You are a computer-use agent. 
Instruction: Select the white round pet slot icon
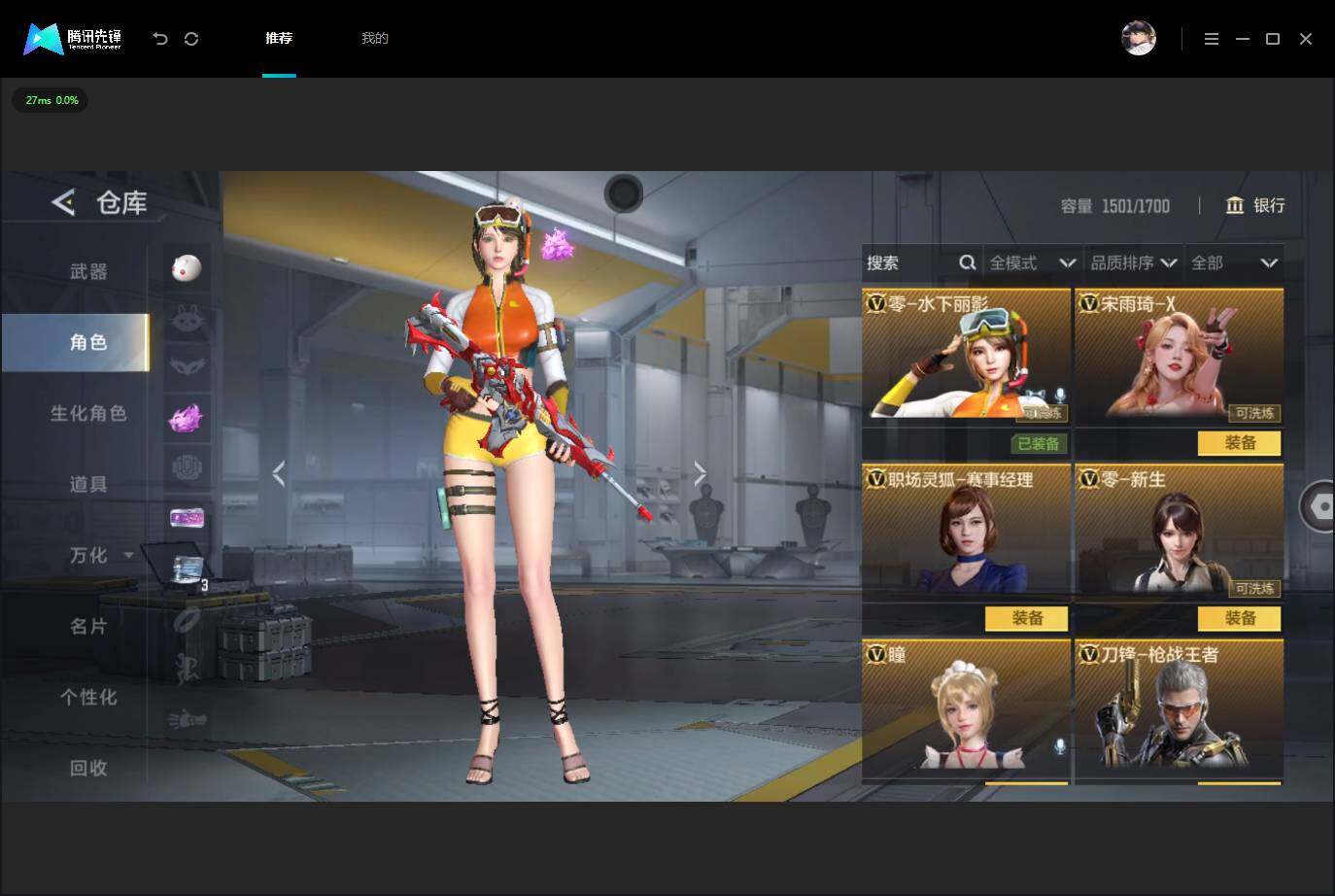tap(186, 267)
